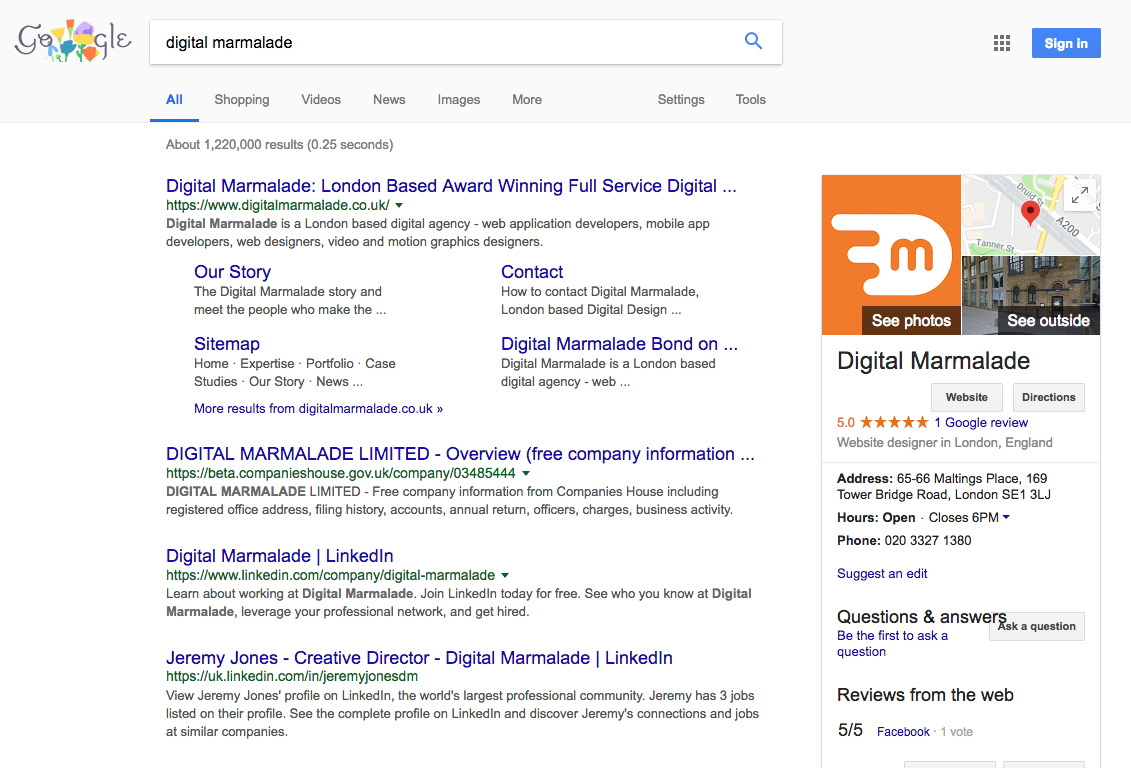Open dropdown arrow beside Companies House URL
The image size is (1131, 768).
click(526, 473)
